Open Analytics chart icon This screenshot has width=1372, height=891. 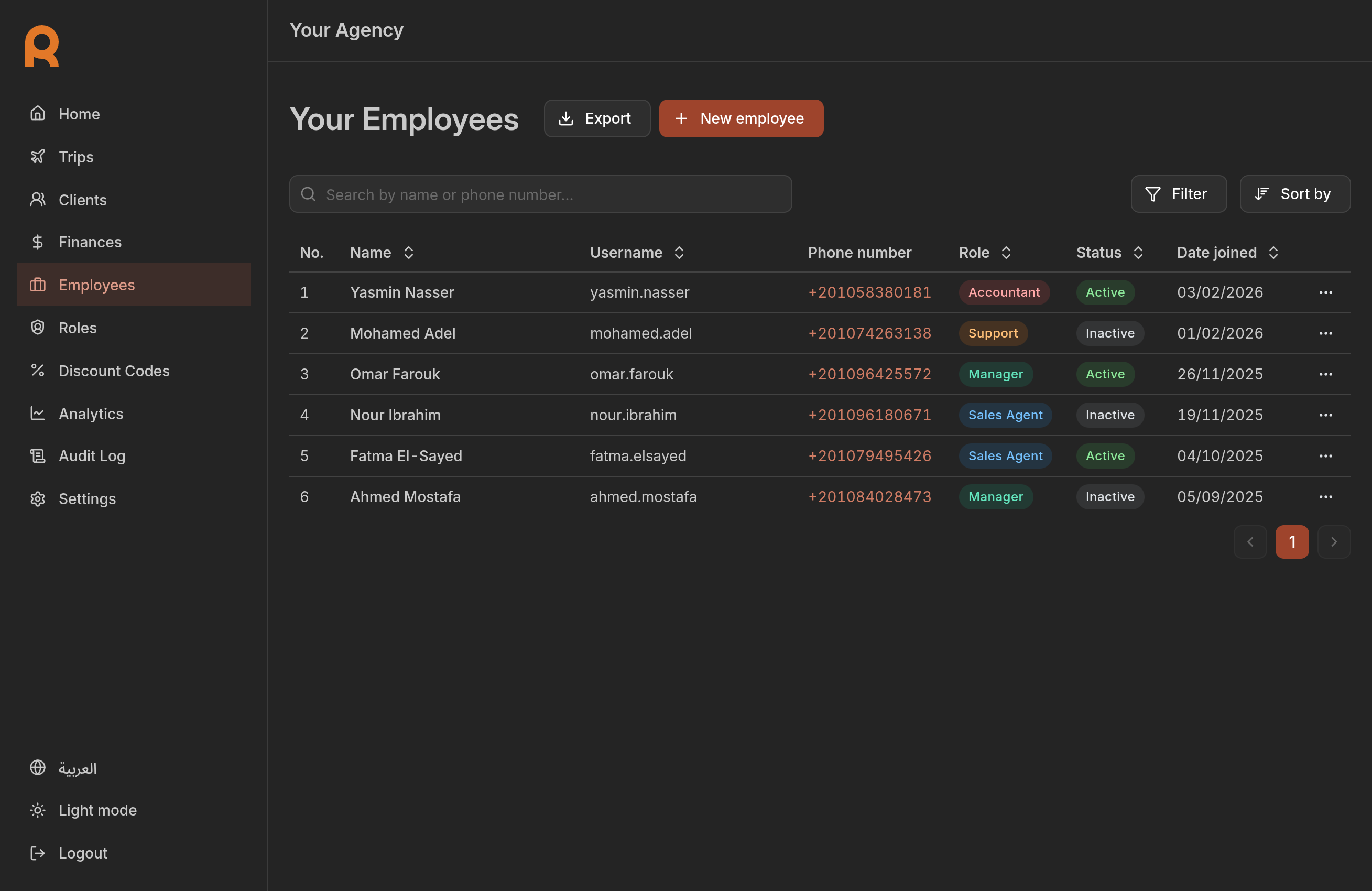[x=38, y=414]
